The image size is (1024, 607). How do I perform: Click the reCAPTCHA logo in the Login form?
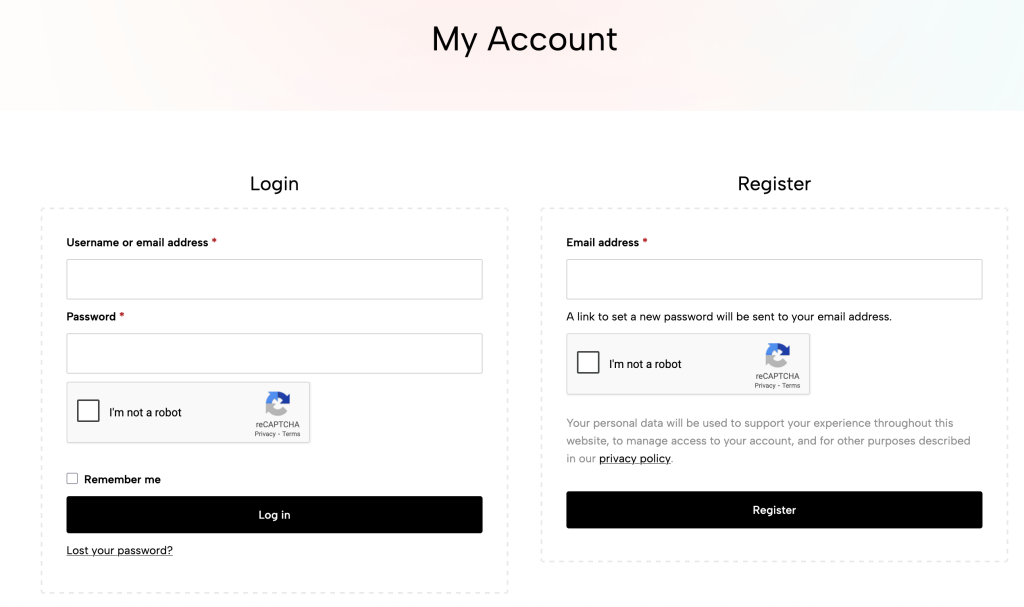(277, 404)
